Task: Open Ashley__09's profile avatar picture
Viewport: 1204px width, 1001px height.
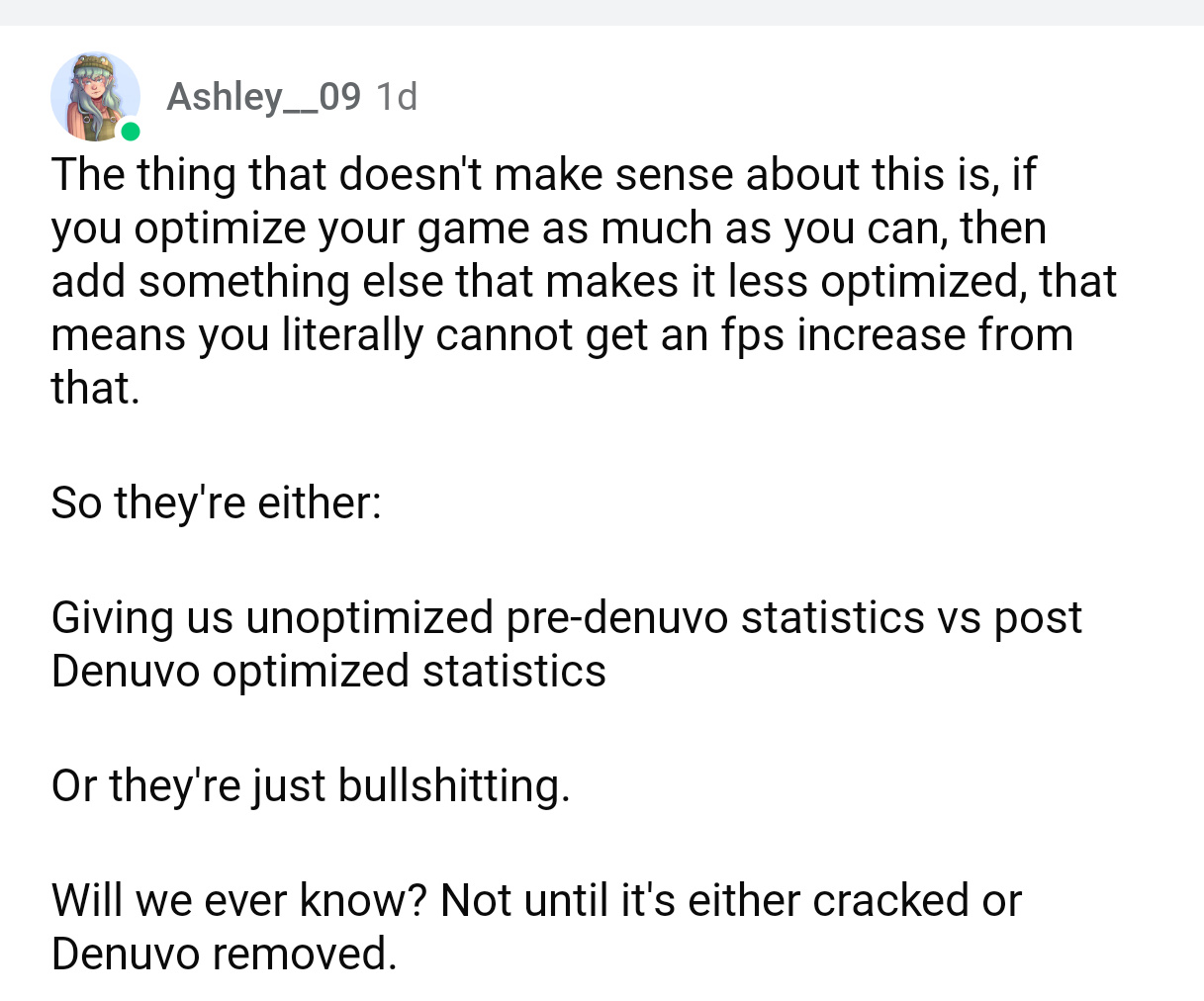Action: coord(95,96)
